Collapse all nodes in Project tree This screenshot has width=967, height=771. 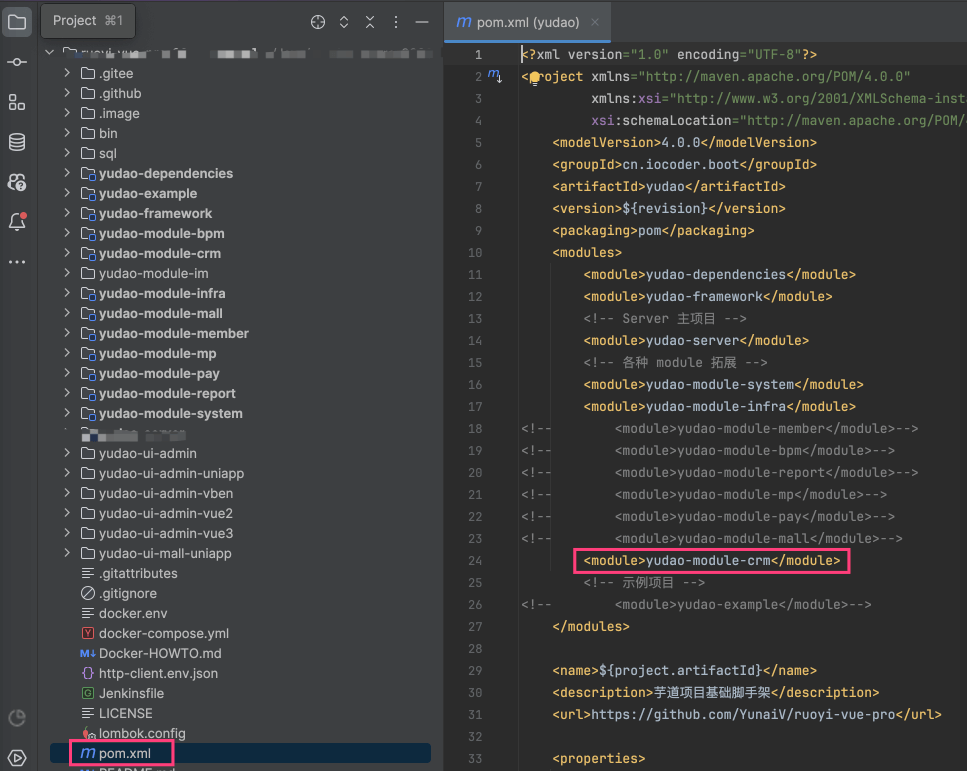[370, 22]
